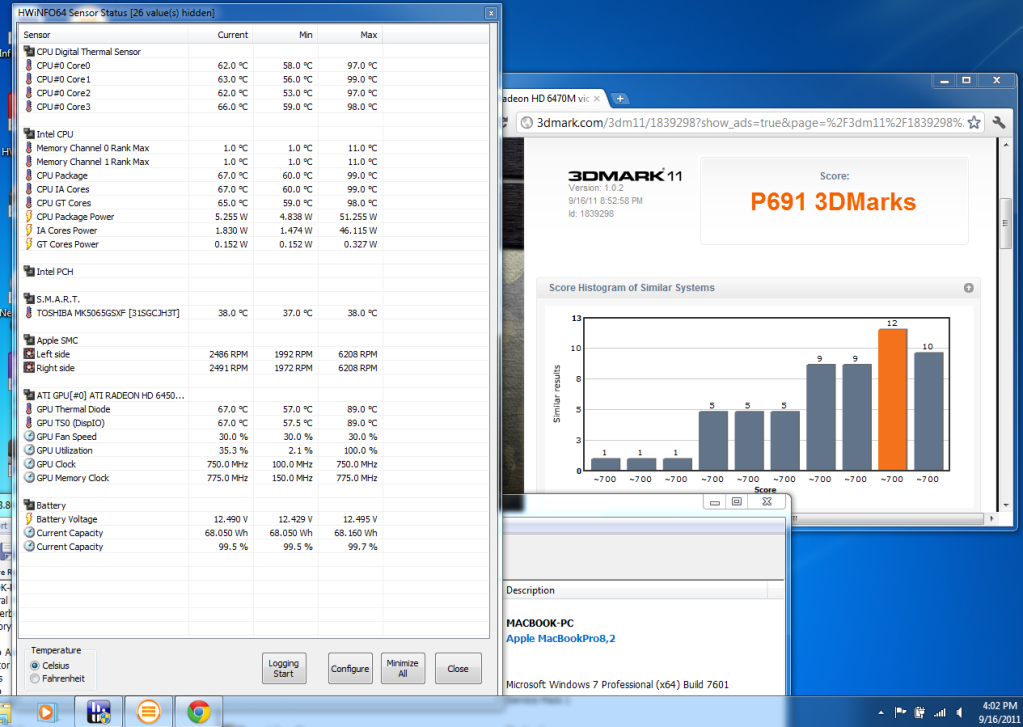Click the Close button in HWiNFO
Screen dimensions: 1023x727
pyautogui.click(x=458, y=668)
